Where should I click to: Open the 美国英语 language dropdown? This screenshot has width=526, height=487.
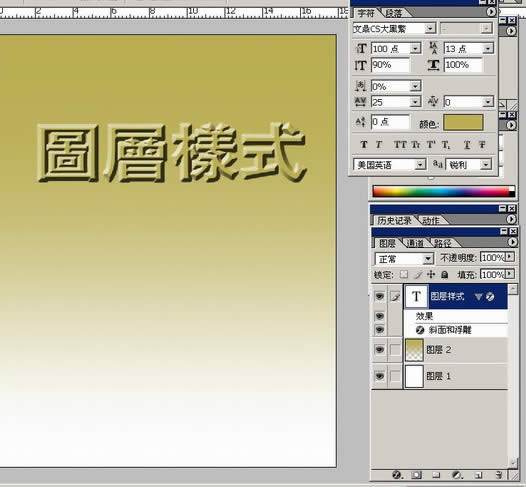420,165
